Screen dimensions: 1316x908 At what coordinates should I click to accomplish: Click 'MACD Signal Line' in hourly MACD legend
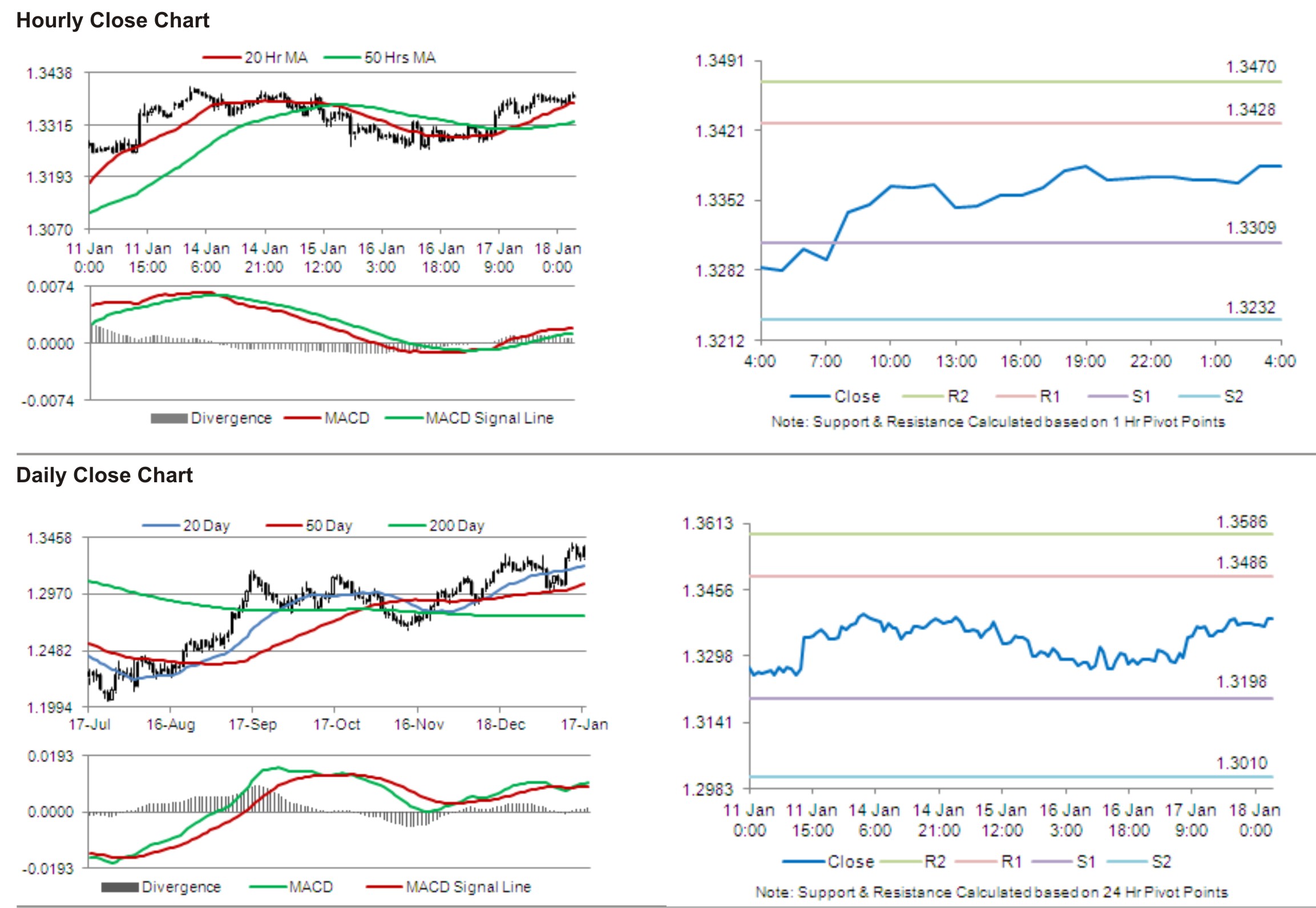pyautogui.click(x=490, y=418)
